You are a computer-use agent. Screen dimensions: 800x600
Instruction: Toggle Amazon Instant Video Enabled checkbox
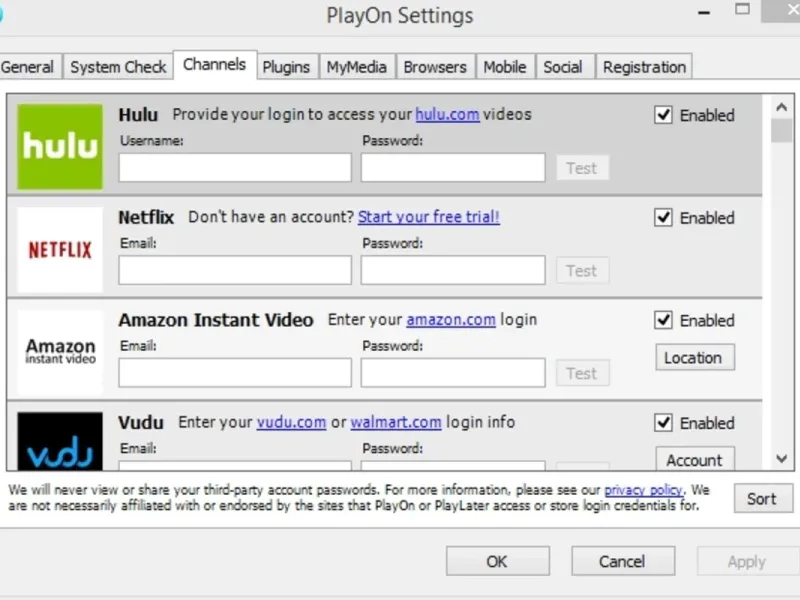(663, 320)
